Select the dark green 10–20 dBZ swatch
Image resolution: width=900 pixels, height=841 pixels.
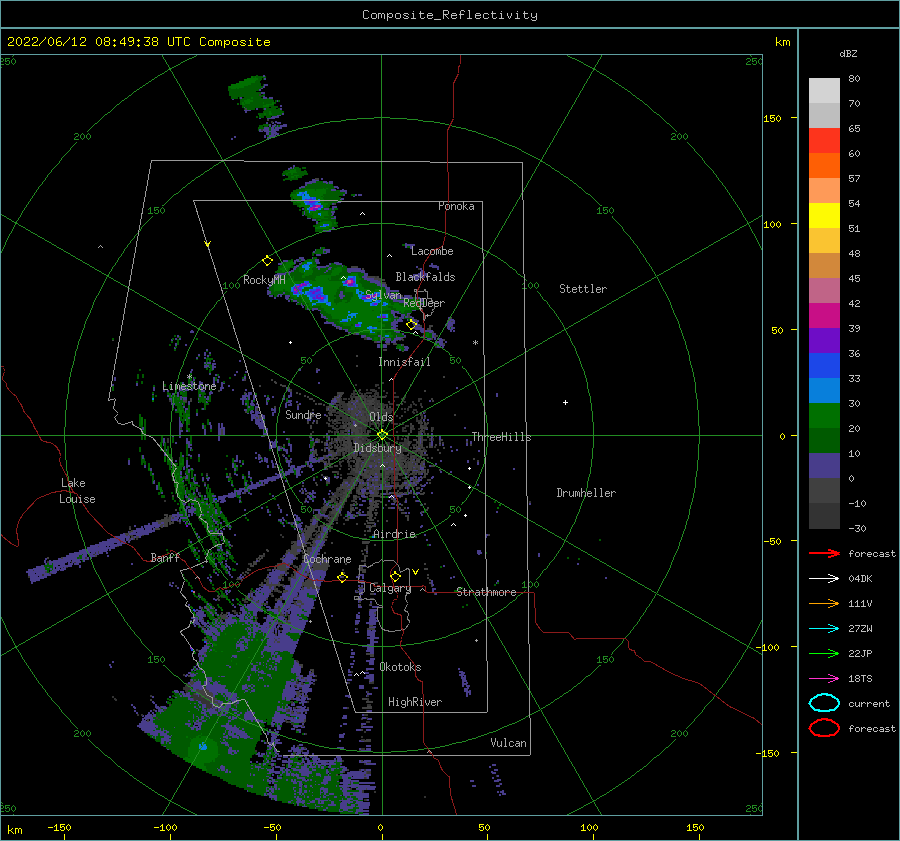pyautogui.click(x=824, y=441)
